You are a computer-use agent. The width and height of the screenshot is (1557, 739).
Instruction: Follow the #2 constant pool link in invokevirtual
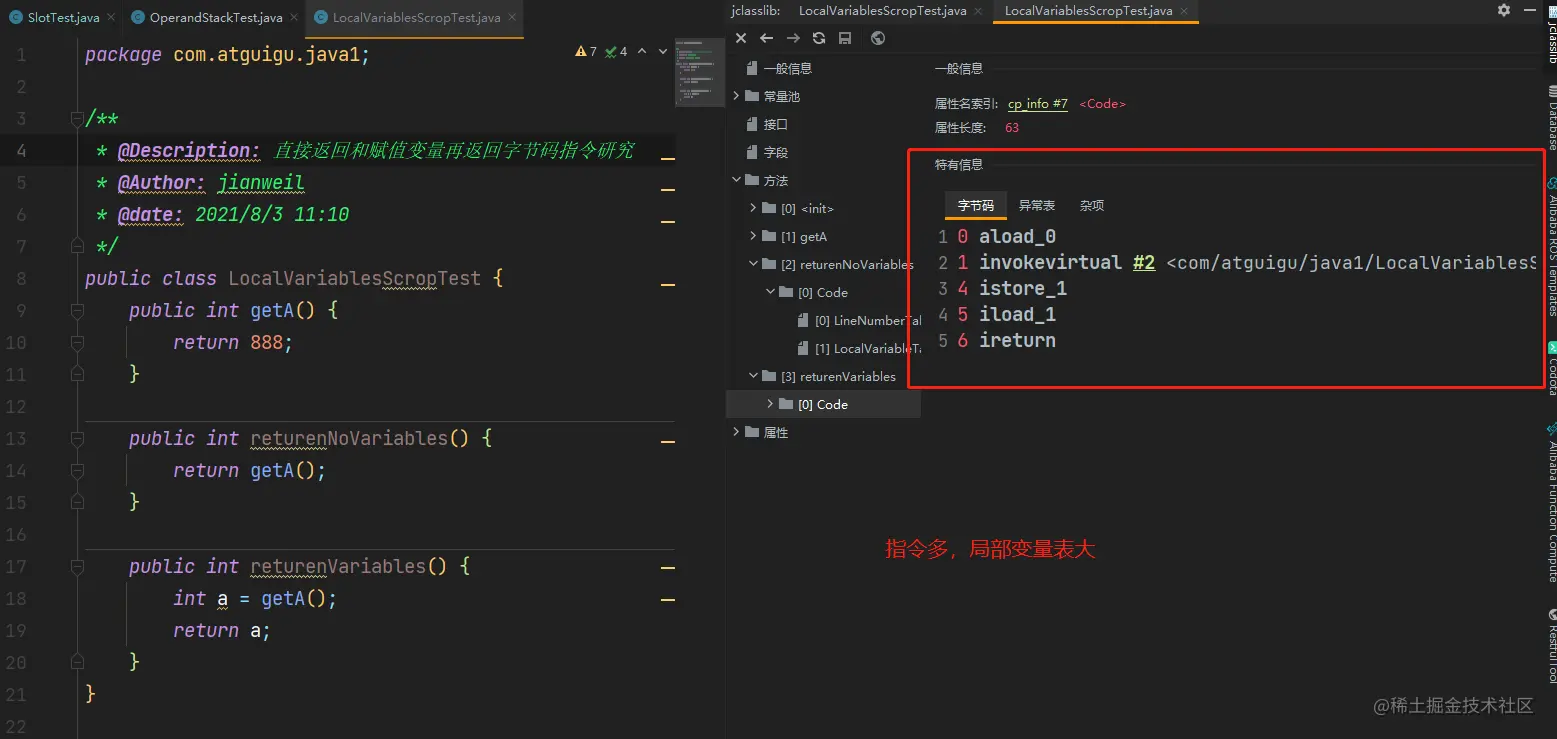1144,263
